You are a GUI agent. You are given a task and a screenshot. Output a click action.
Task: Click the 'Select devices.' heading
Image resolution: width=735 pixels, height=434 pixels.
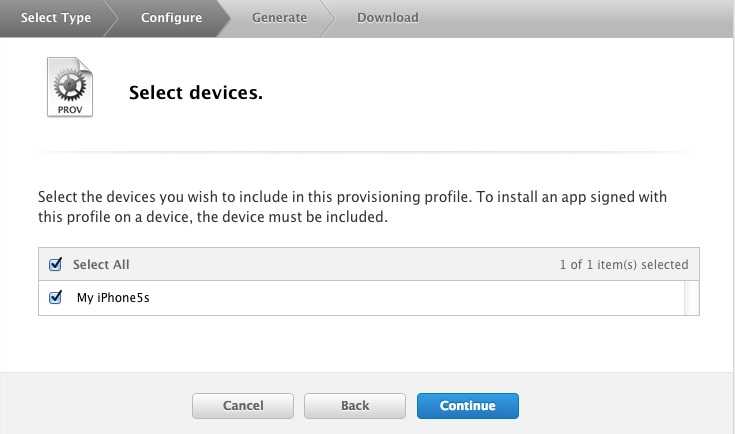[196, 93]
